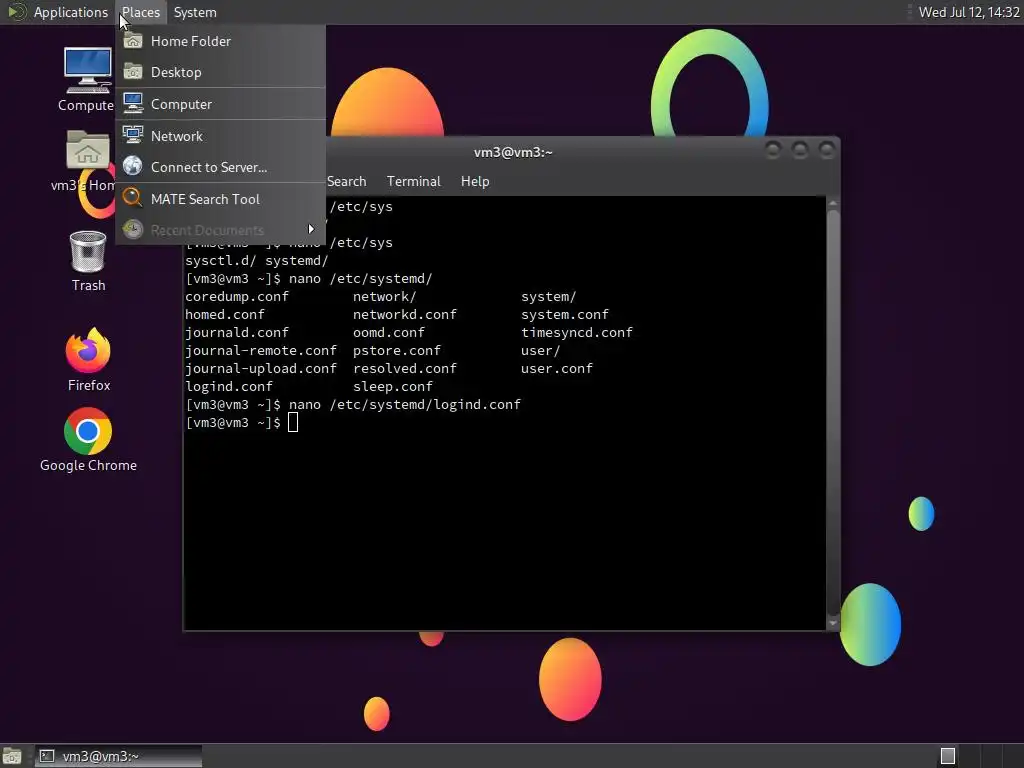Image resolution: width=1024 pixels, height=768 pixels.
Task: Click journald.conf in terminal output
Action: coord(236,332)
